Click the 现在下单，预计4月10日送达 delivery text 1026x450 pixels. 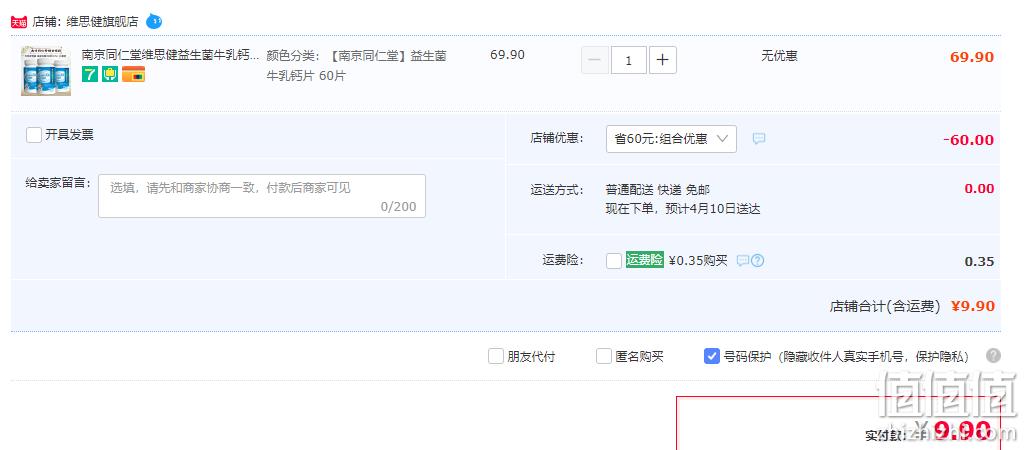pos(683,209)
